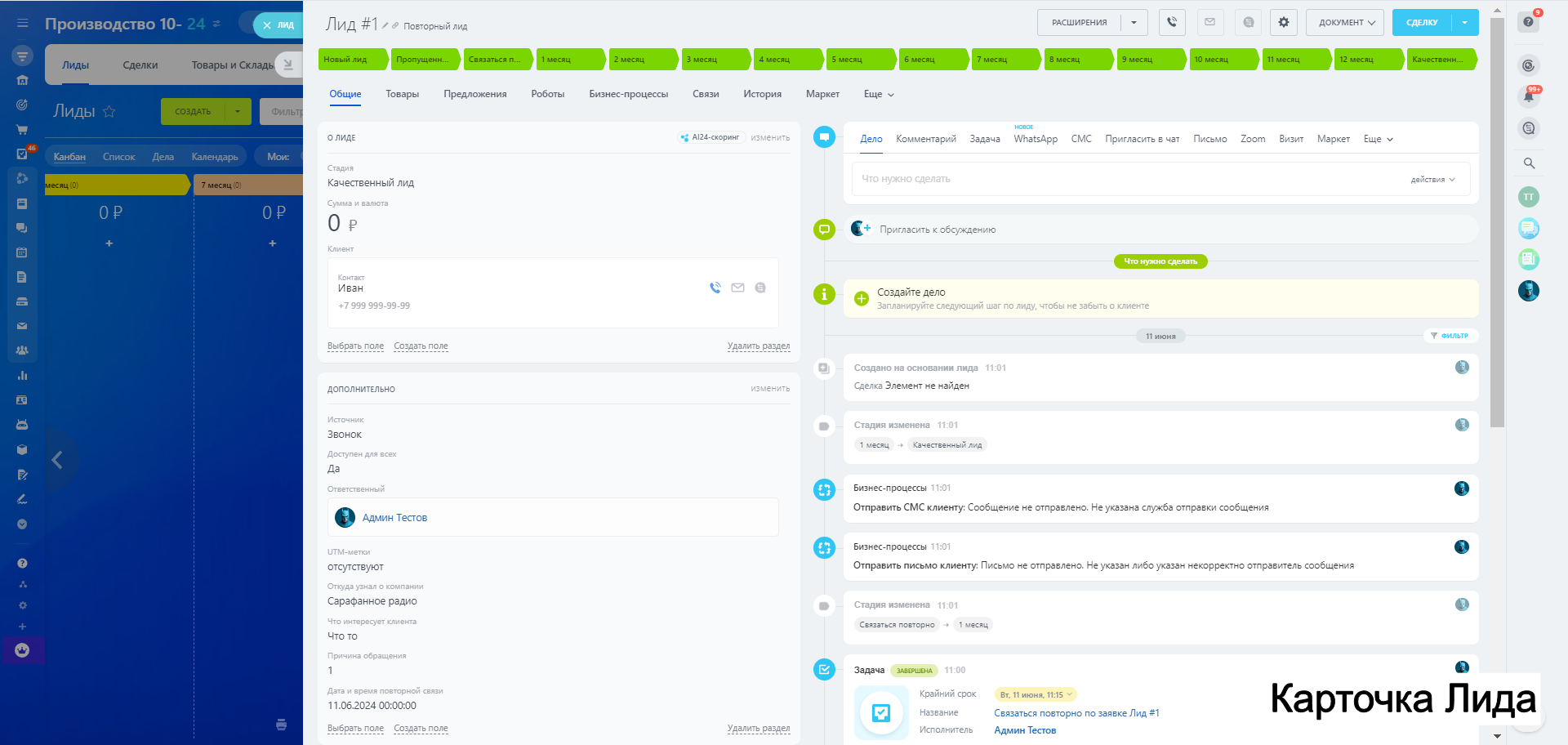1568x745 pixels.
Task: Open notifications bell in right sidebar
Action: coord(1528,96)
